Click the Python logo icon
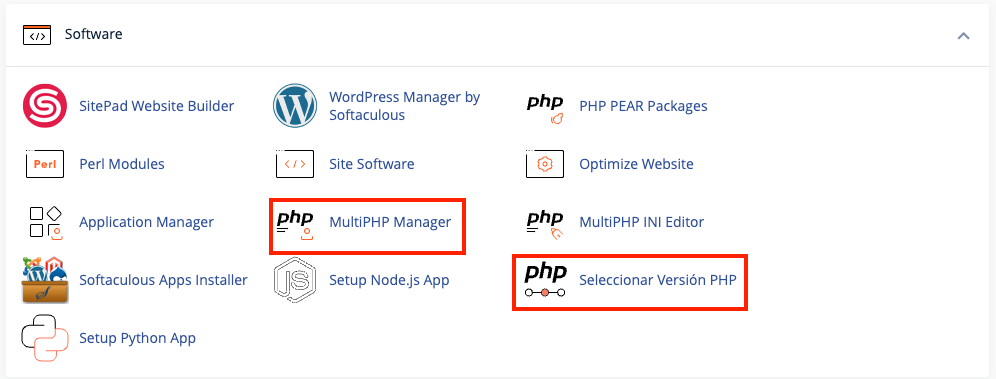Viewport: 996px width, 379px height. (x=44, y=338)
